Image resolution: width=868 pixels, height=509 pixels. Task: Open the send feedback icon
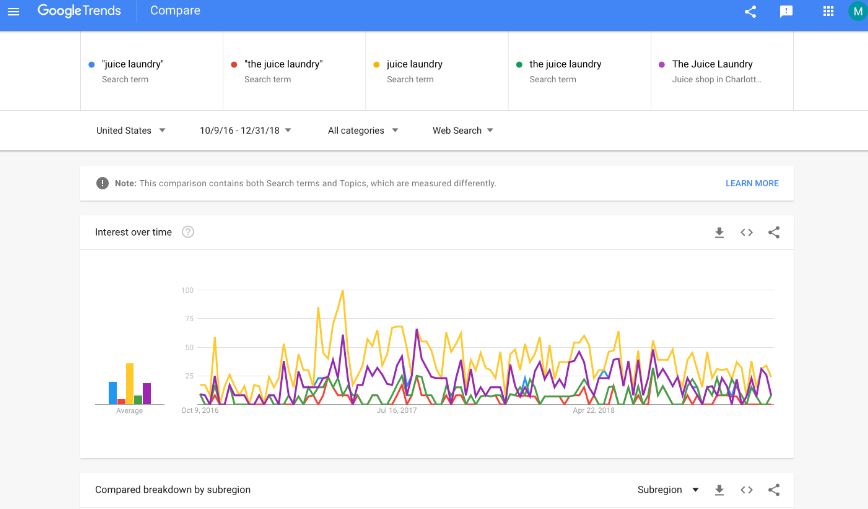[786, 11]
